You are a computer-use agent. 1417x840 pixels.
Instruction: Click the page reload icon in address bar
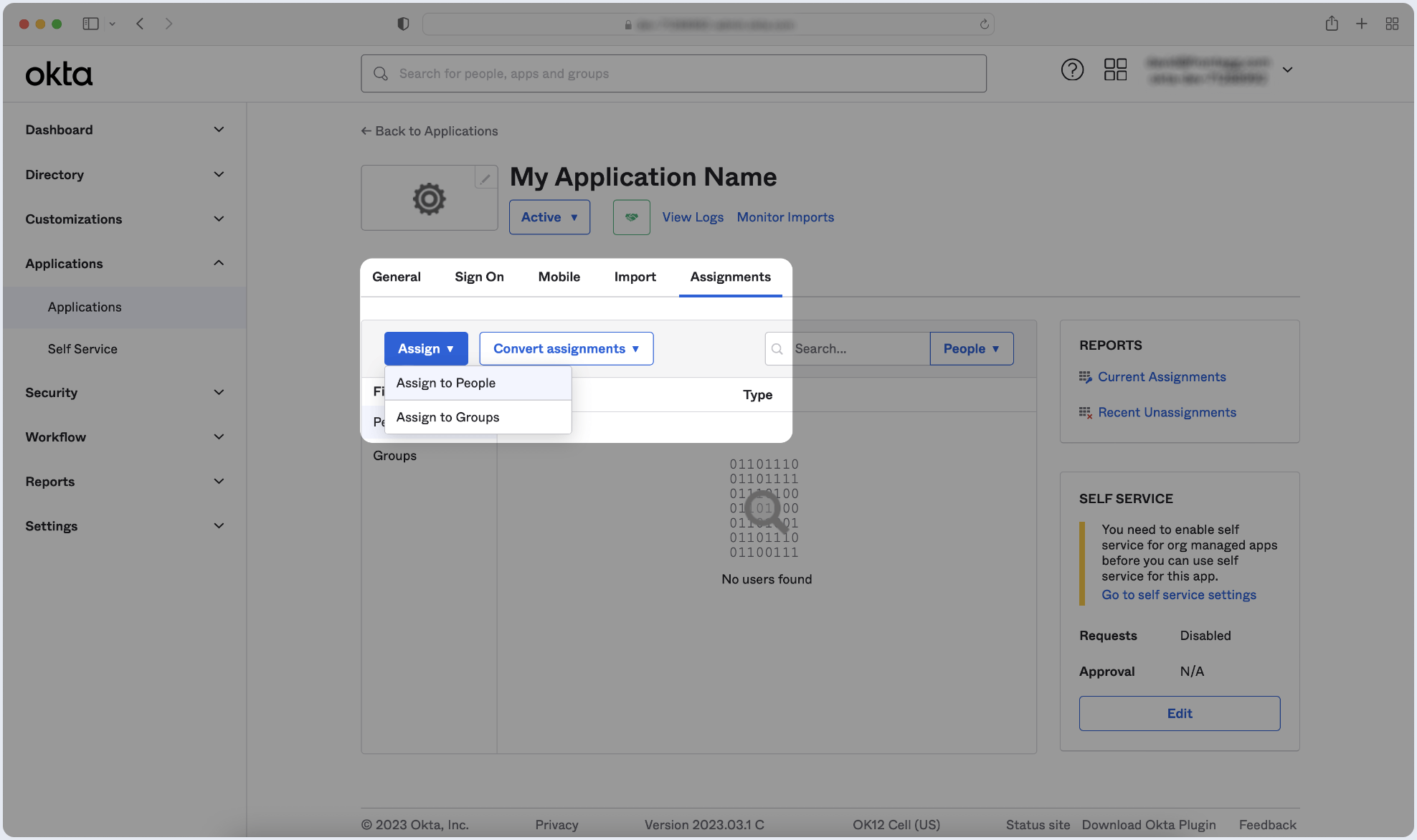click(x=985, y=24)
